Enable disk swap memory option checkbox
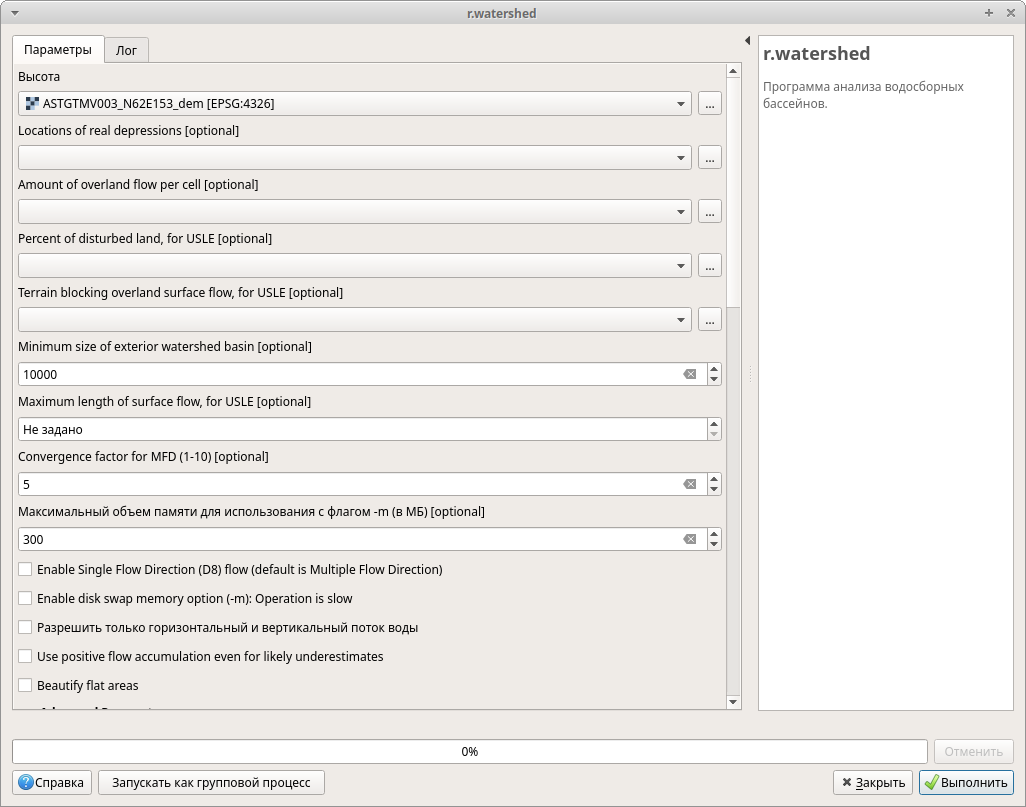The height and width of the screenshot is (807, 1026). point(25,599)
